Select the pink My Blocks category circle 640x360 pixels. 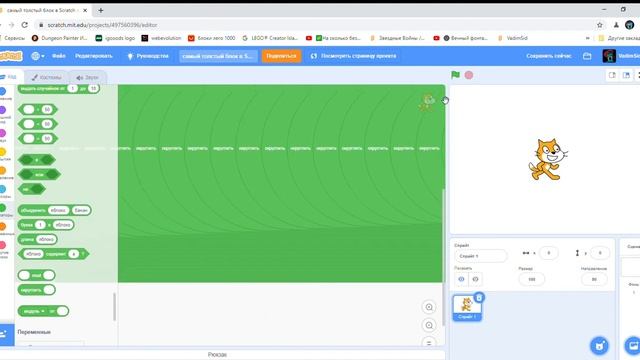click(x=3, y=245)
